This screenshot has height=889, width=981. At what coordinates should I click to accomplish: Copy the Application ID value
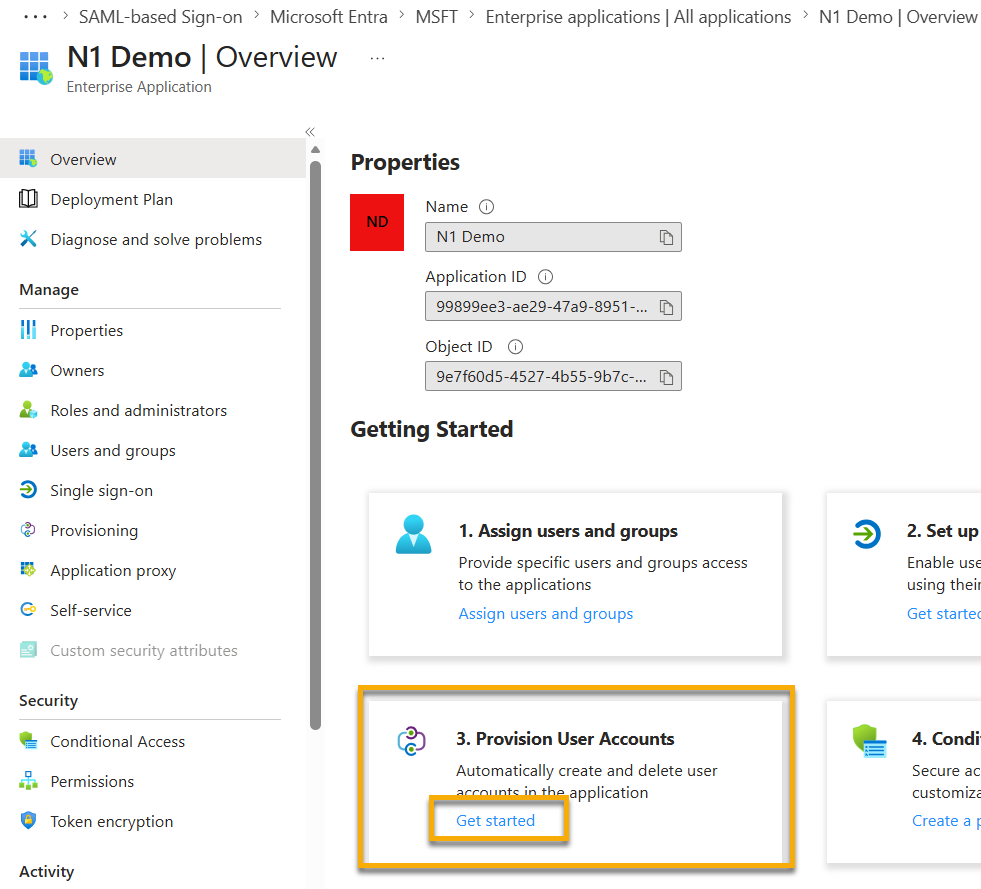(x=666, y=307)
